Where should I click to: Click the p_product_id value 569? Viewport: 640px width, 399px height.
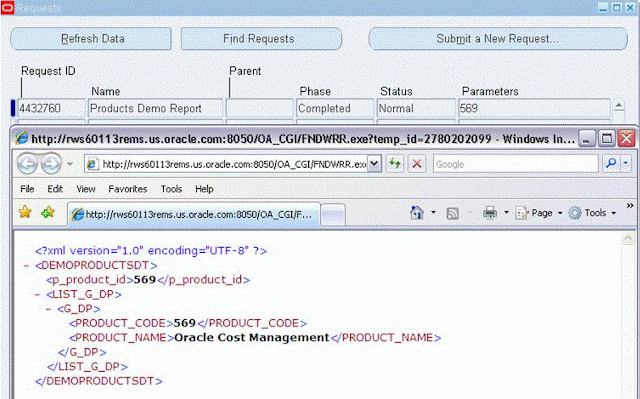(145, 280)
